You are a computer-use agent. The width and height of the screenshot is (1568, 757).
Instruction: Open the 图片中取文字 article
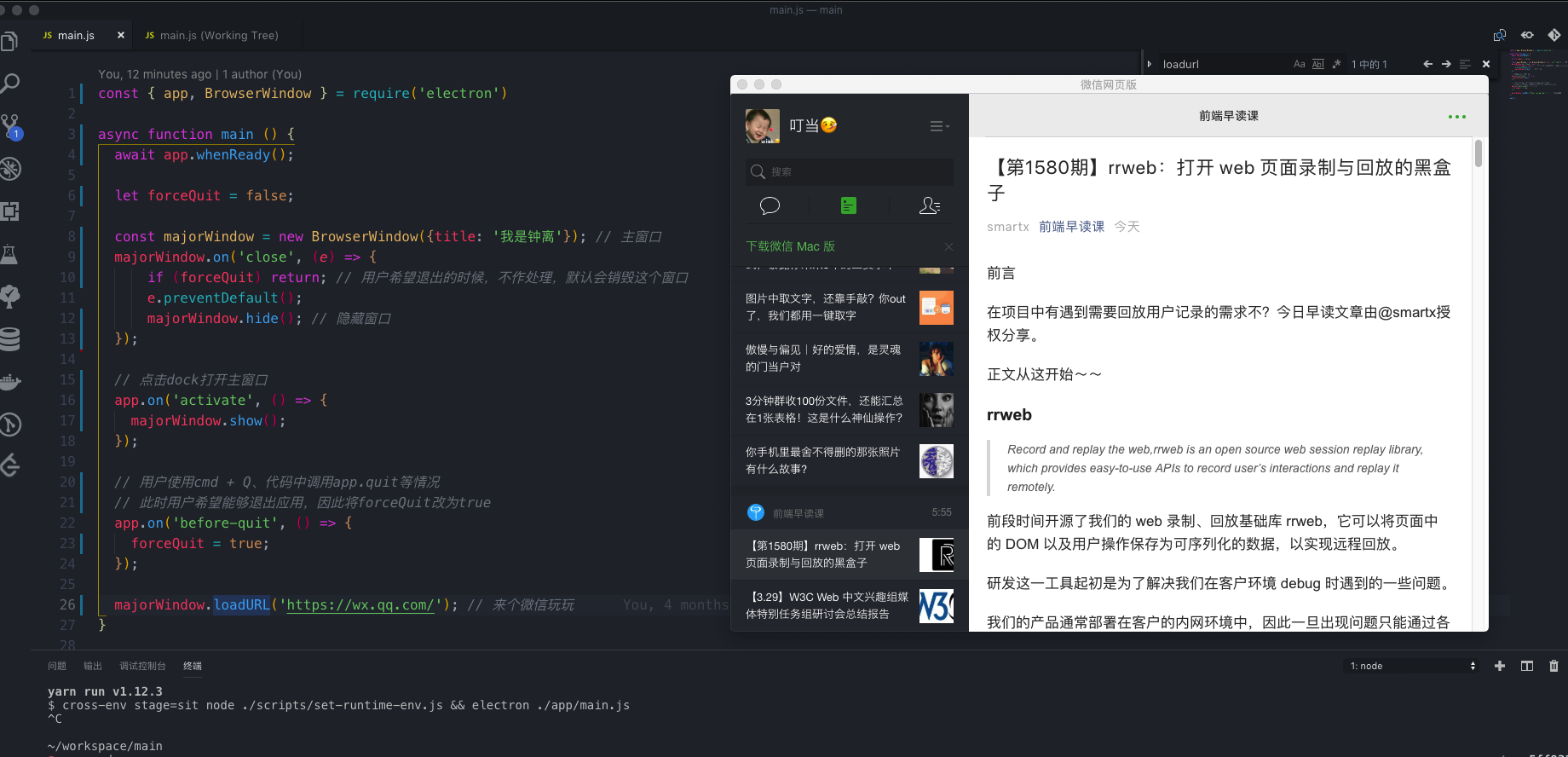coord(850,307)
